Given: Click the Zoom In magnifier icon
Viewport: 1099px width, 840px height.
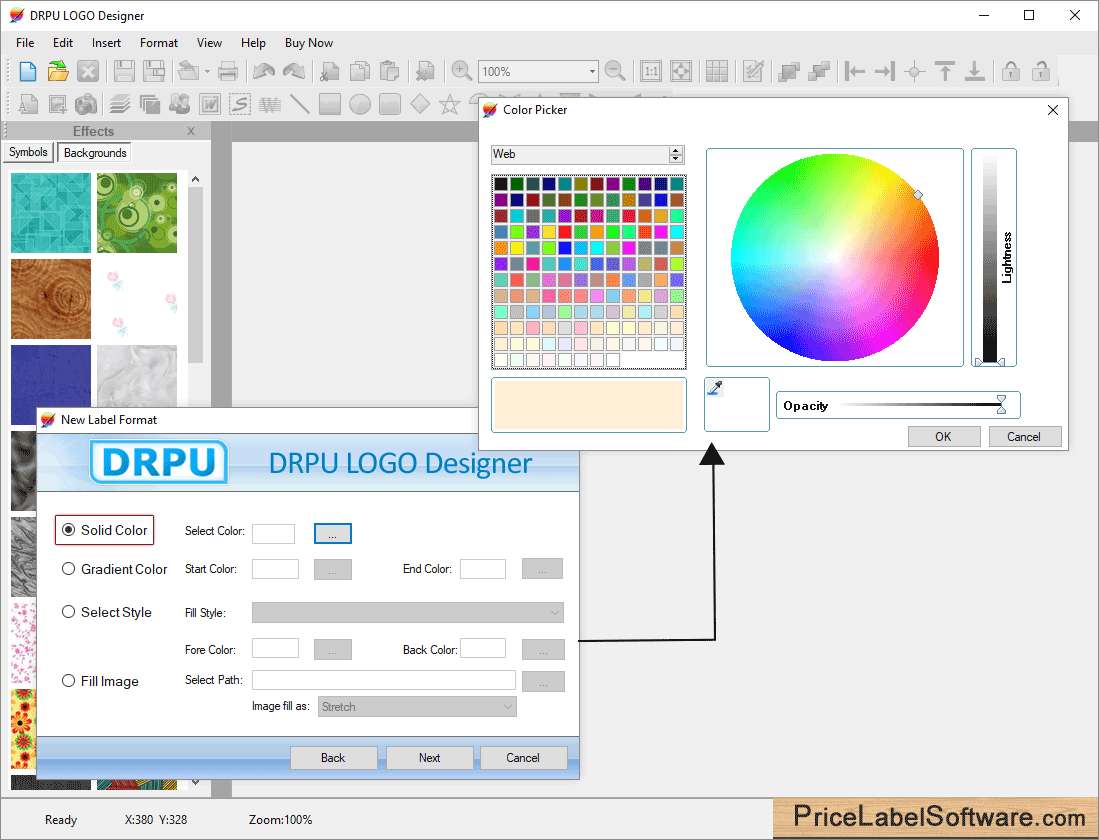Looking at the screenshot, I should 461,71.
